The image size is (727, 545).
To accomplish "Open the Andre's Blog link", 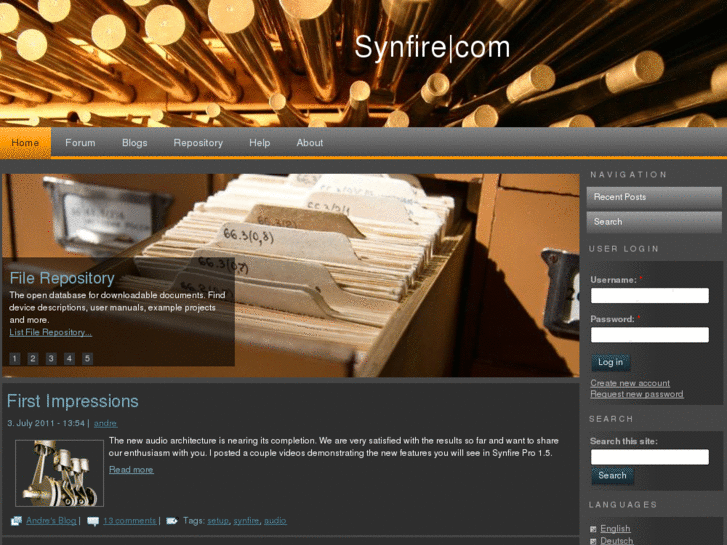I will tap(51, 521).
